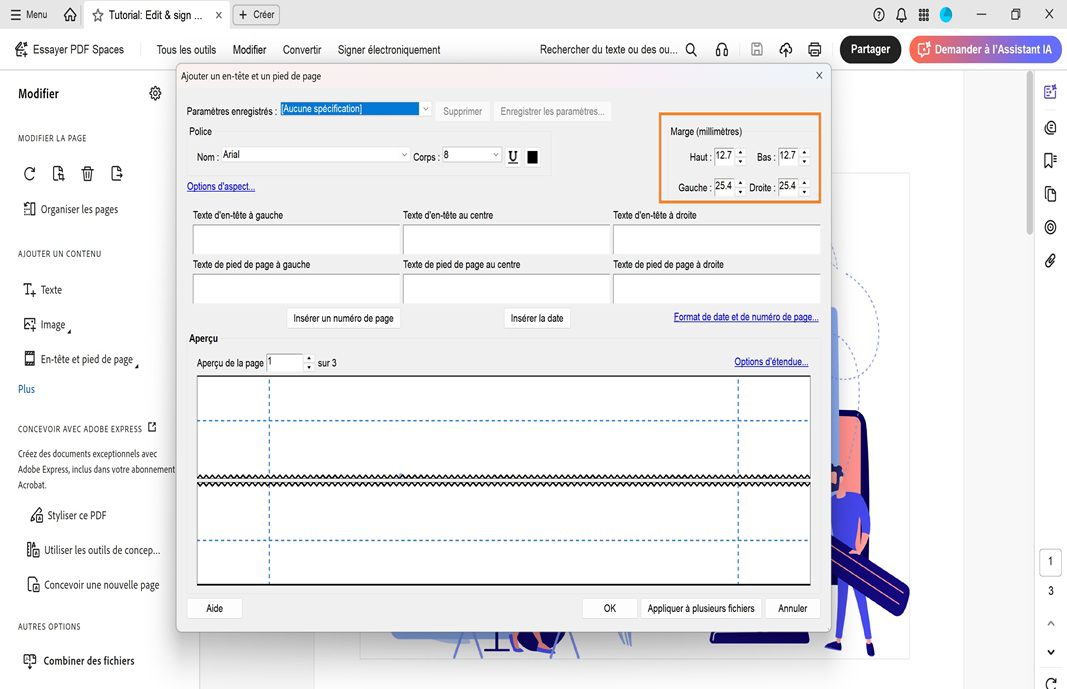
Task: Click the delete page trash icon
Action: coord(87,173)
